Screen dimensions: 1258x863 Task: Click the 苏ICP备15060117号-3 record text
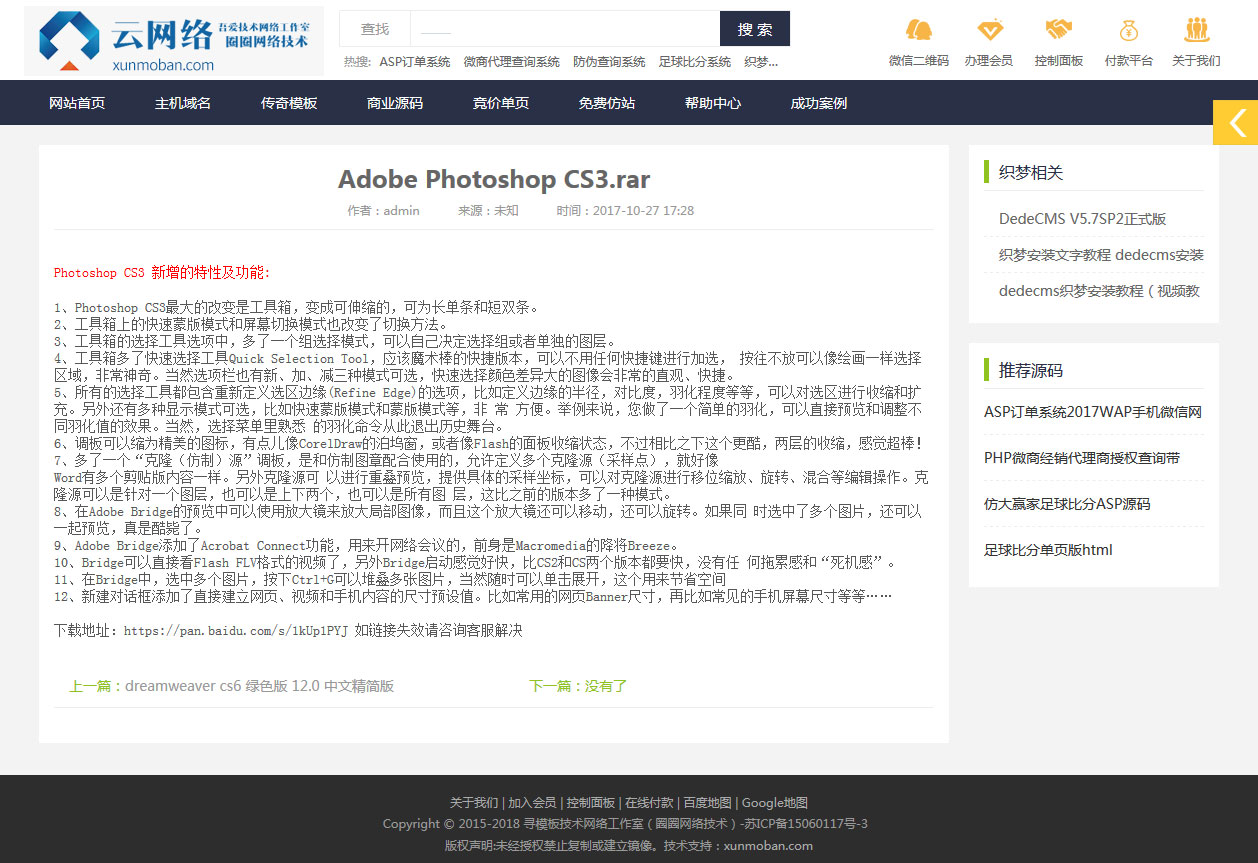coord(804,824)
